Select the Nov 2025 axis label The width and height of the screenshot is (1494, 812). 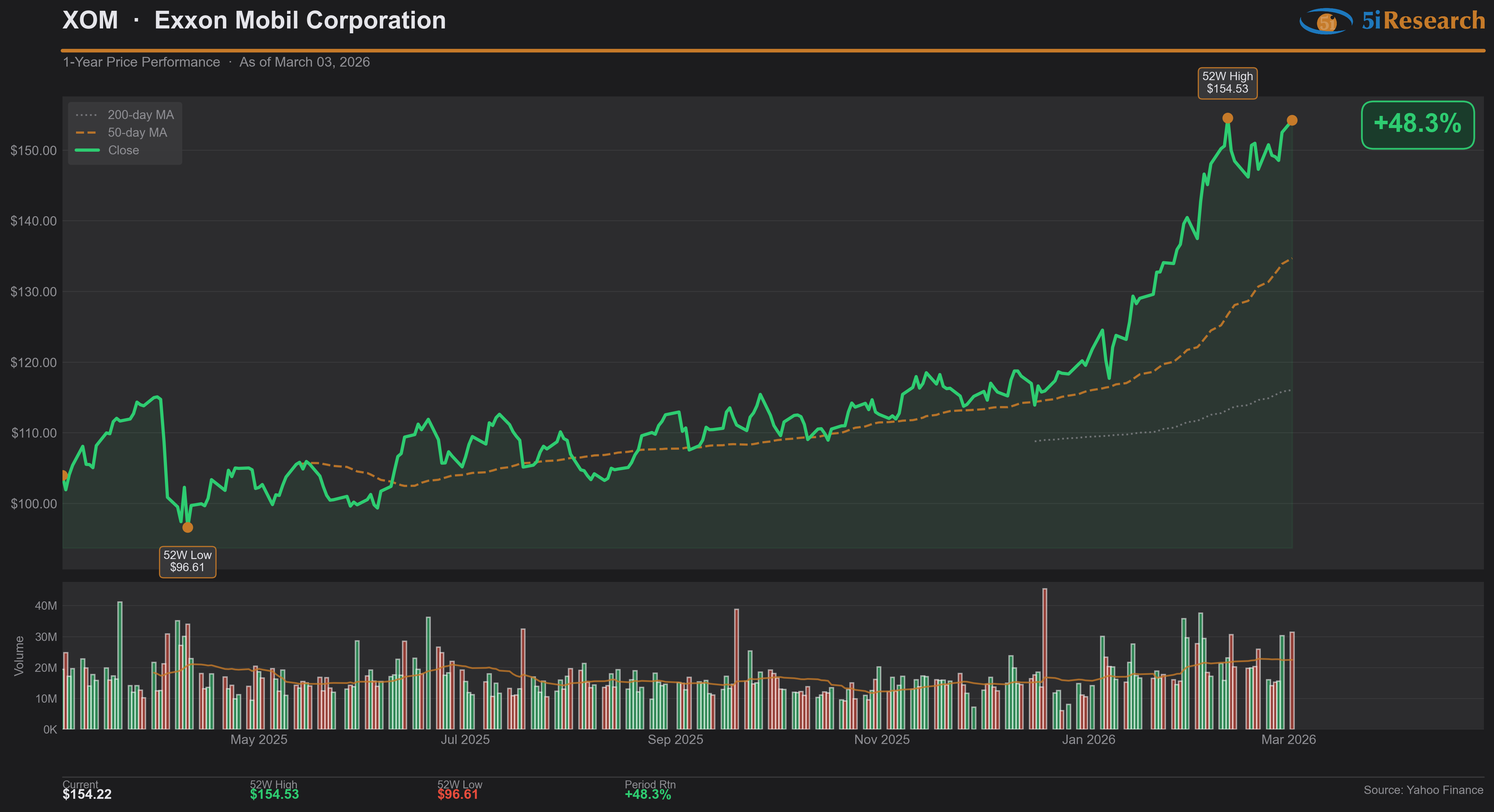pos(882,739)
